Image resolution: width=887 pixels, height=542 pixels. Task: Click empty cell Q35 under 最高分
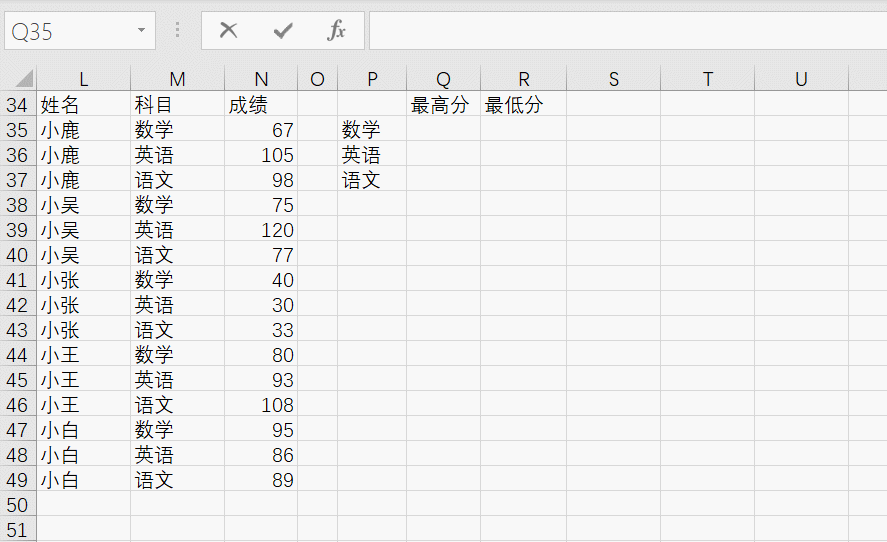pos(444,130)
